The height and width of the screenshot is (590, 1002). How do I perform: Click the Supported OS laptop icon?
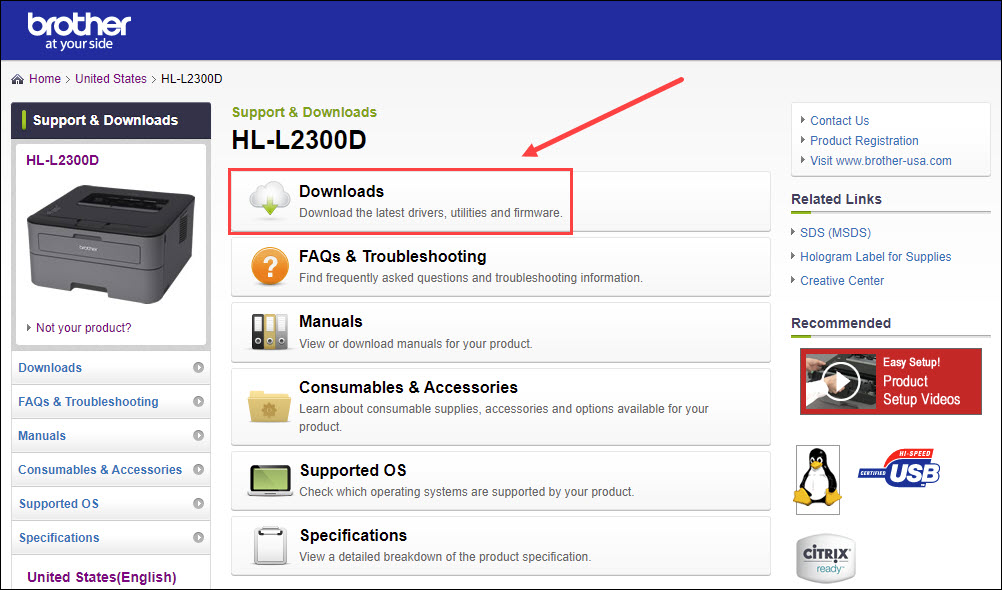tap(269, 480)
